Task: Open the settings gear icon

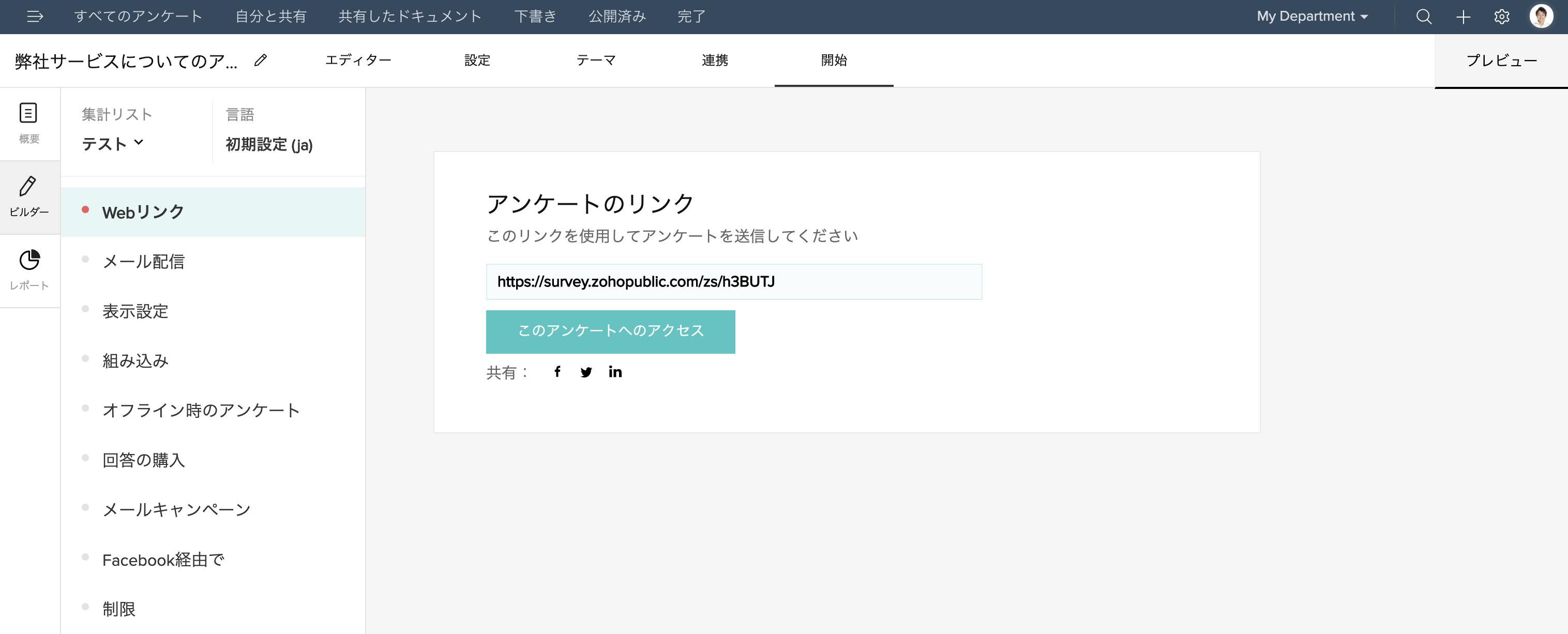Action: click(x=1502, y=17)
